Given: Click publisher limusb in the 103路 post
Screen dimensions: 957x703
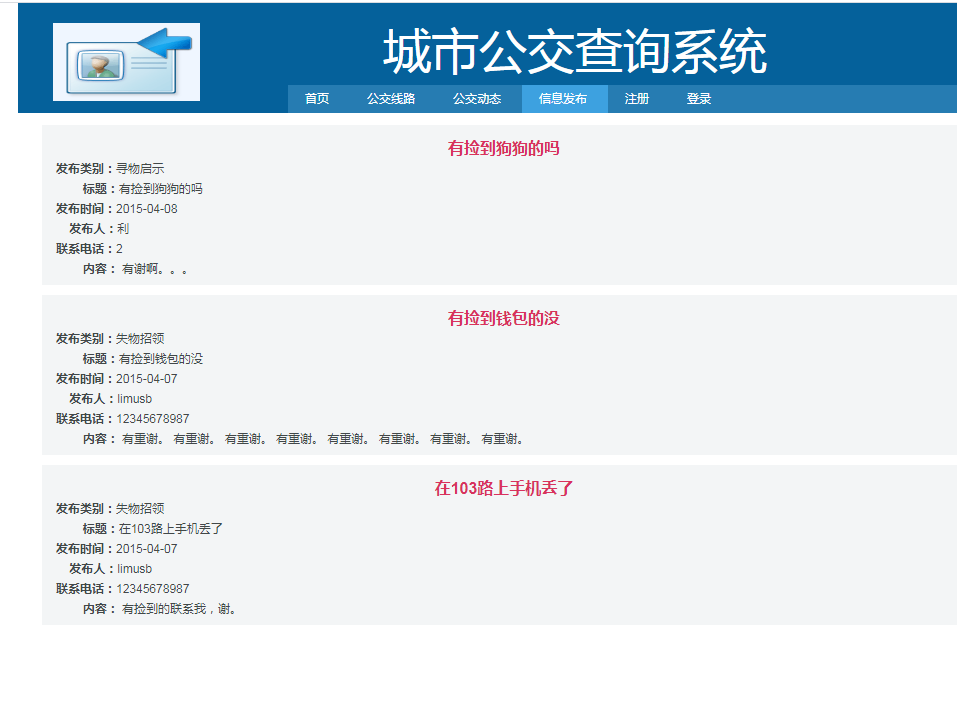Looking at the screenshot, I should (135, 569).
